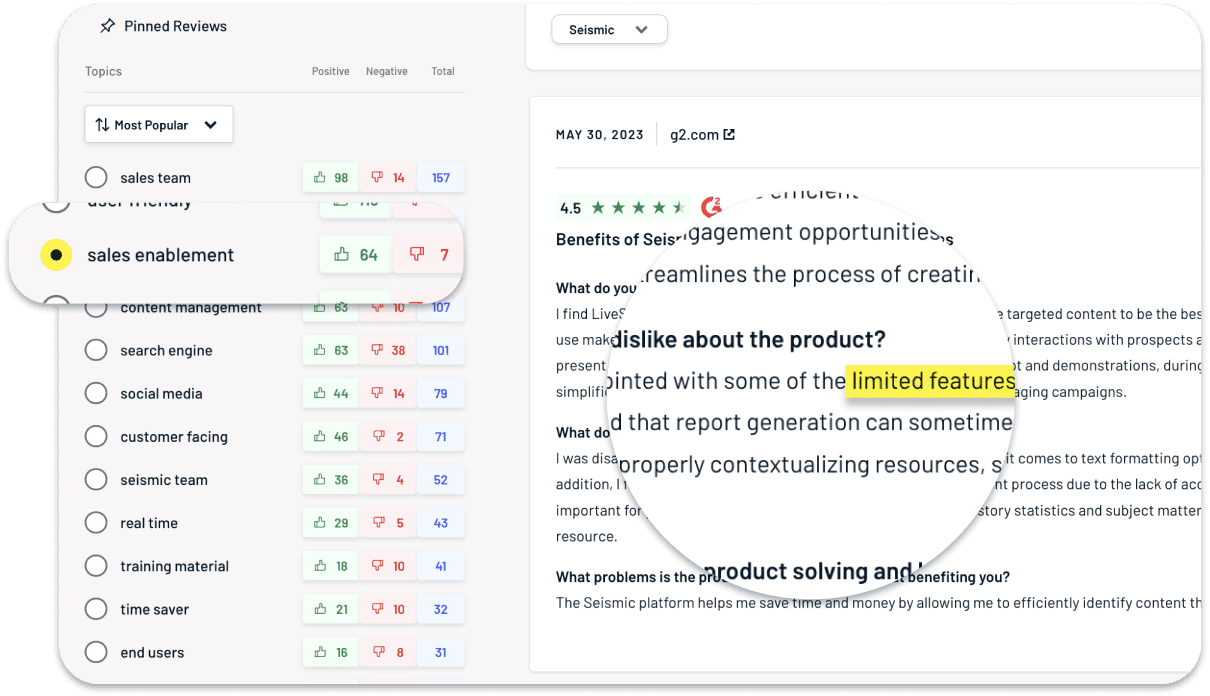Click the Negative column header
Viewport: 1210px width, 696px height.
pos(387,71)
